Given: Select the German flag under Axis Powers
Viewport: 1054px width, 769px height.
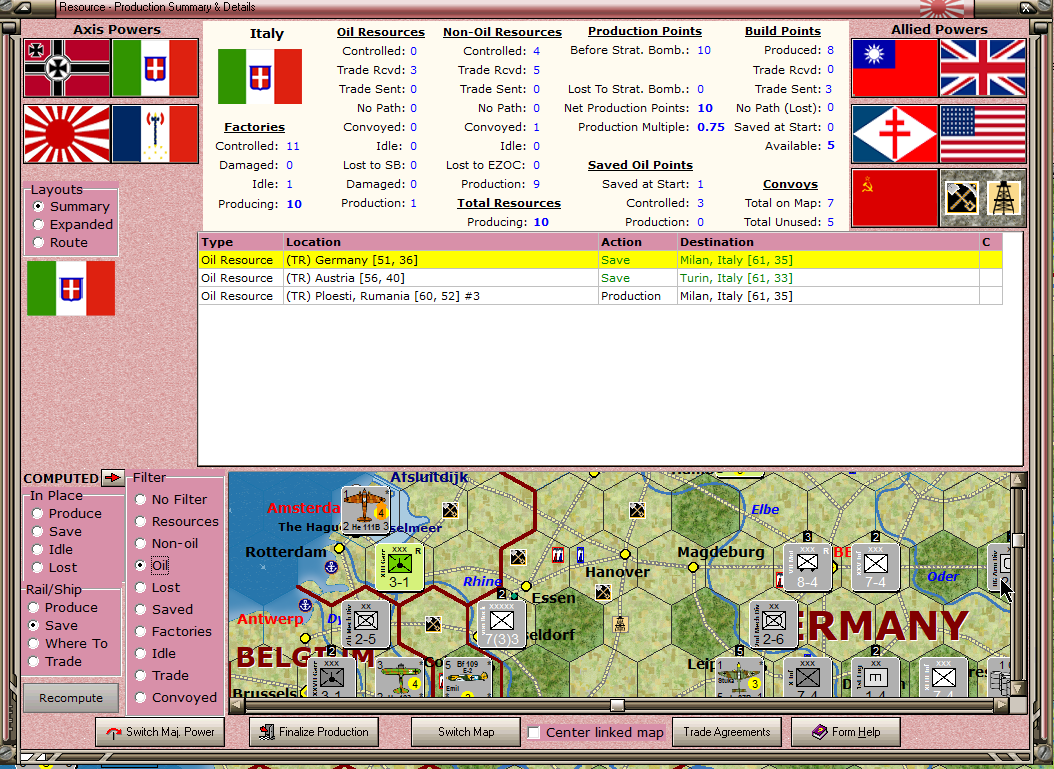Looking at the screenshot, I should 67,68.
